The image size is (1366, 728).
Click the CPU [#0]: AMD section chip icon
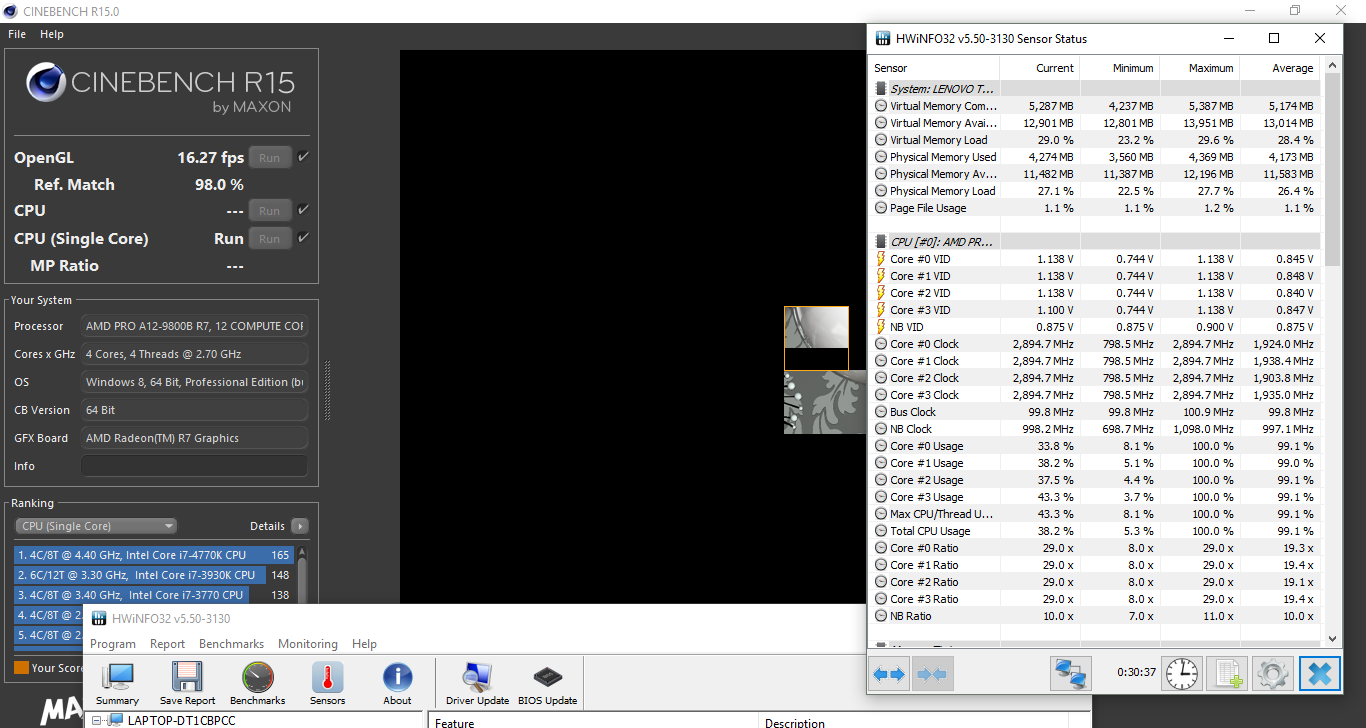tap(881, 242)
